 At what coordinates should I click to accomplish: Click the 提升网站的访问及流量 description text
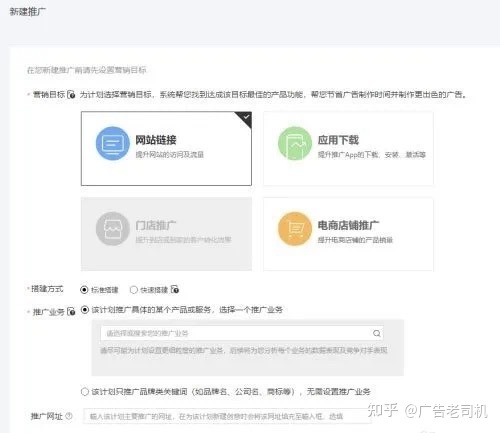(170, 155)
